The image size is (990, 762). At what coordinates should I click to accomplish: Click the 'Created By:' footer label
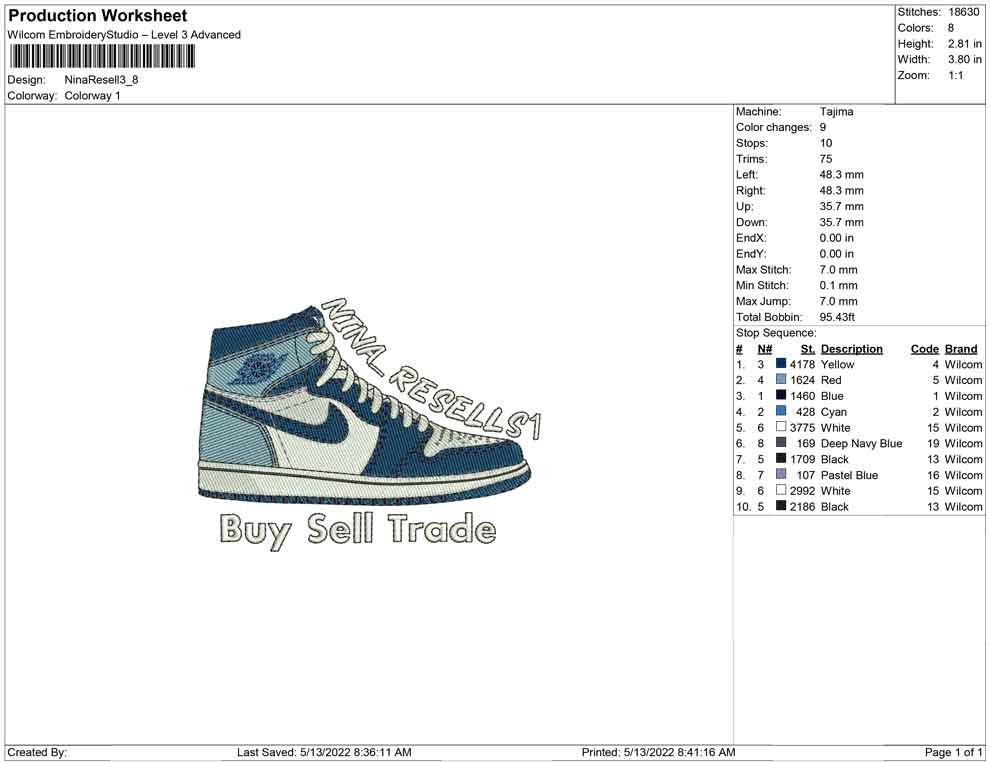pos(37,752)
